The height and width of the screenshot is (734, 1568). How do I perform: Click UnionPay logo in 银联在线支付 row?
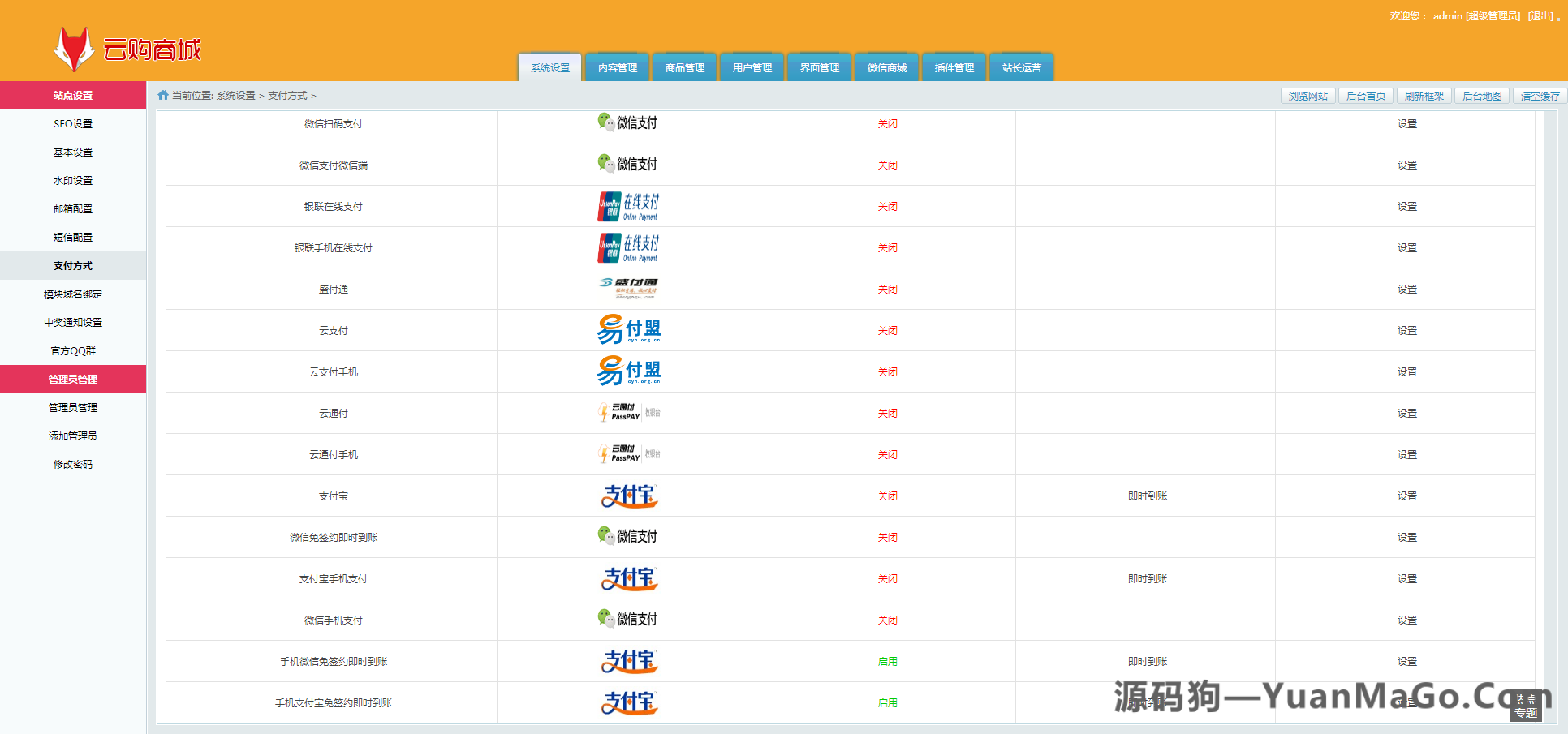pyautogui.click(x=627, y=207)
